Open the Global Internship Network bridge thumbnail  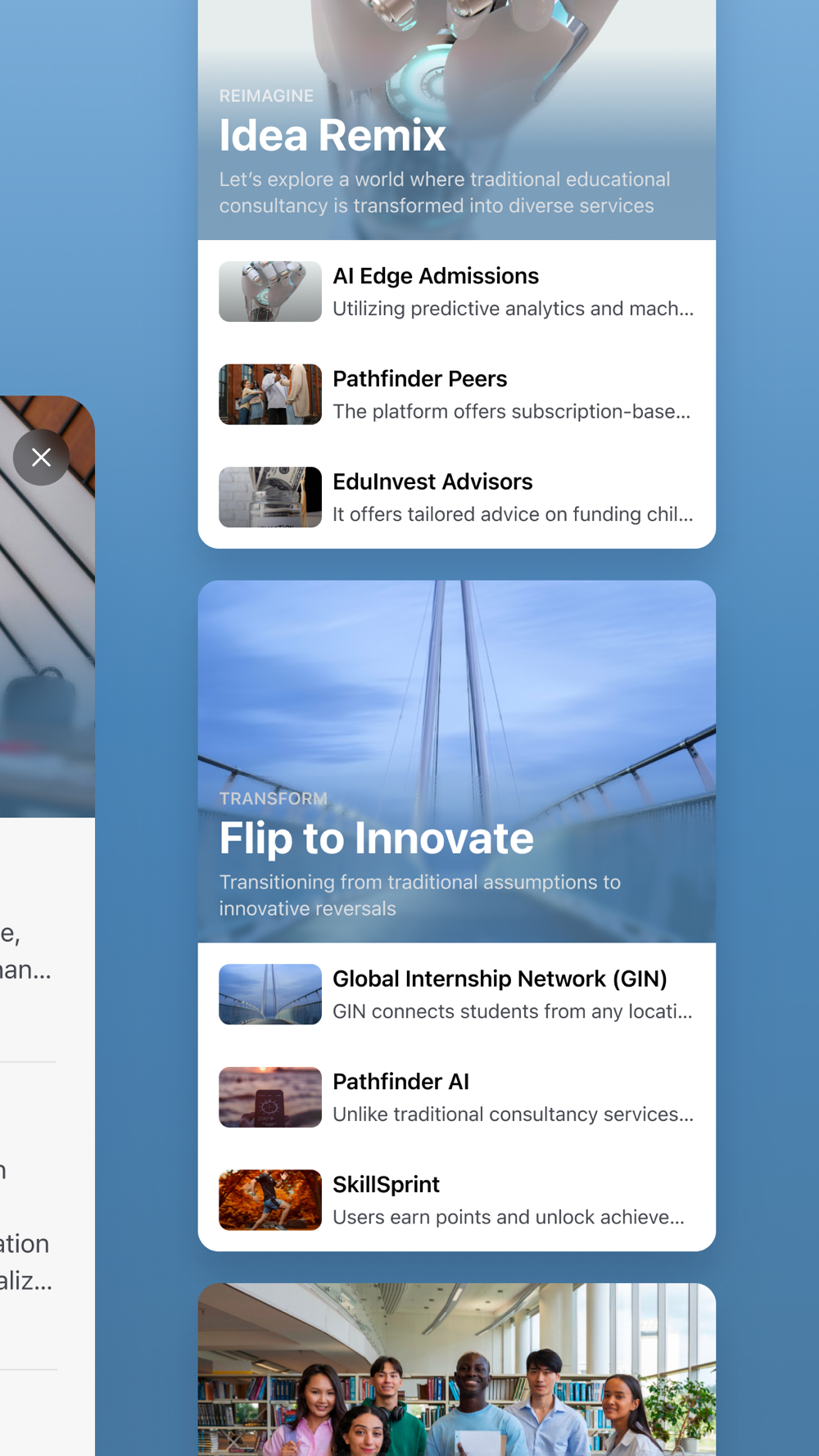(270, 994)
